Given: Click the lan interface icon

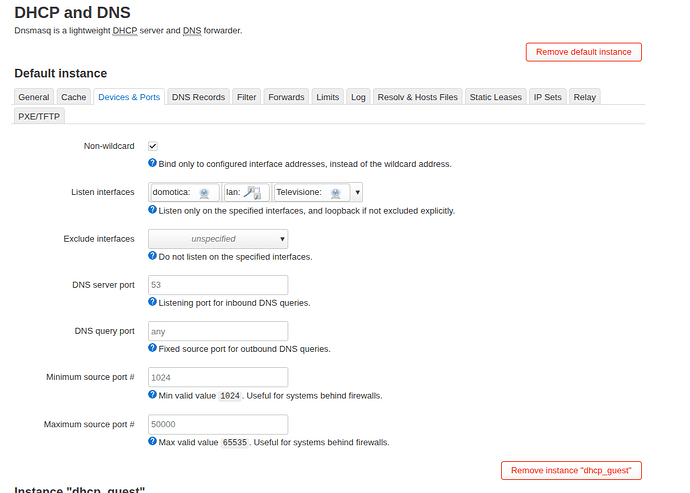Looking at the screenshot, I should coord(253,192).
